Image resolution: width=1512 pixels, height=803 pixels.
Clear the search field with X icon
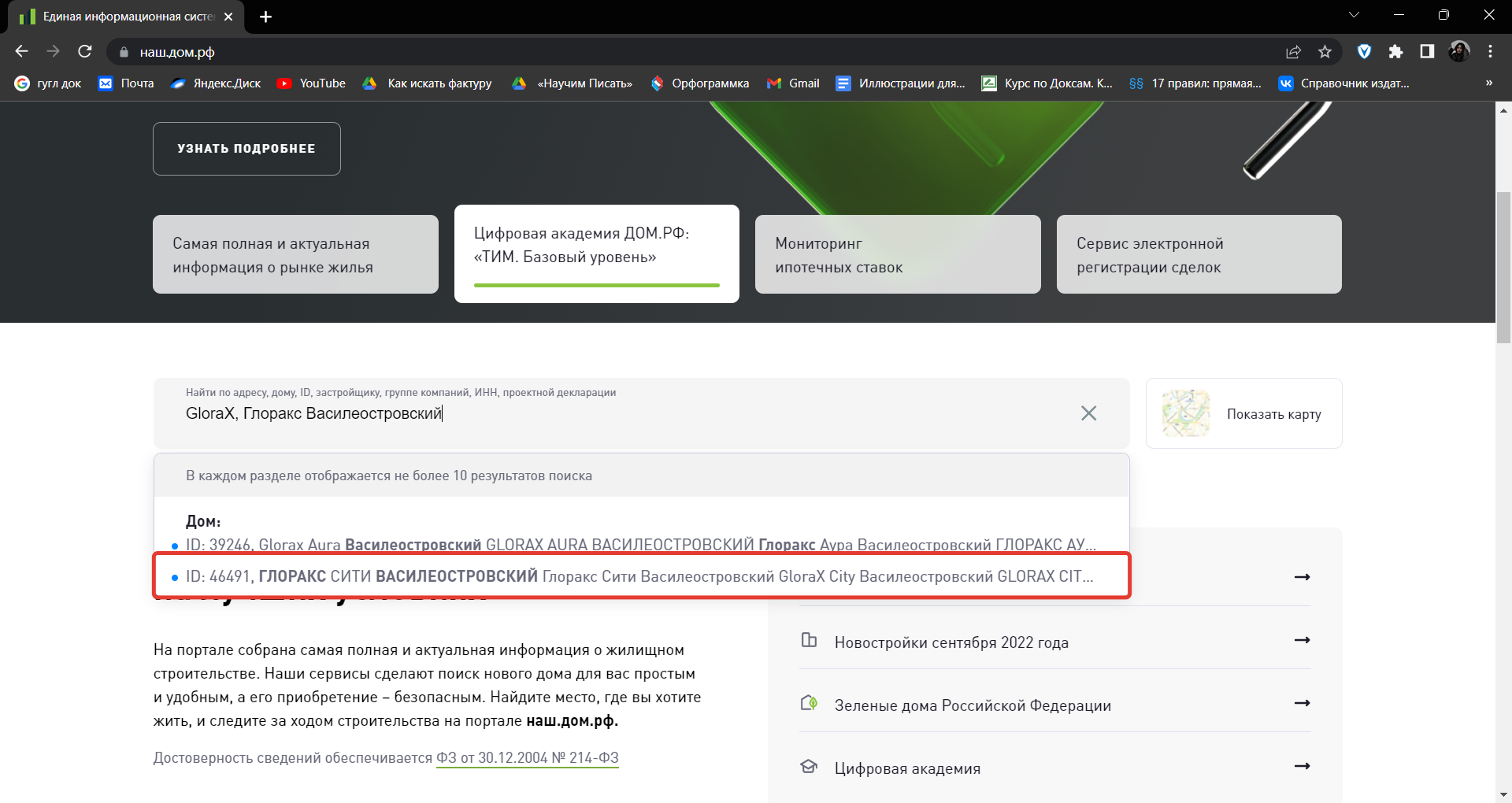pyautogui.click(x=1088, y=413)
